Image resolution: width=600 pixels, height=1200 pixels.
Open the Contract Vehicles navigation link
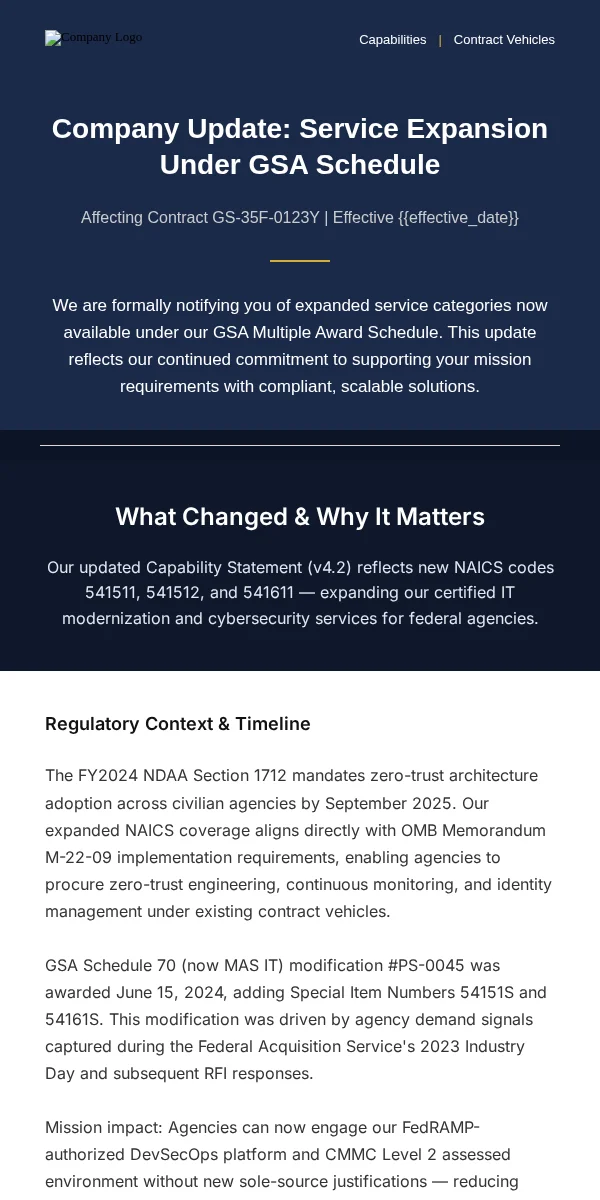point(504,40)
